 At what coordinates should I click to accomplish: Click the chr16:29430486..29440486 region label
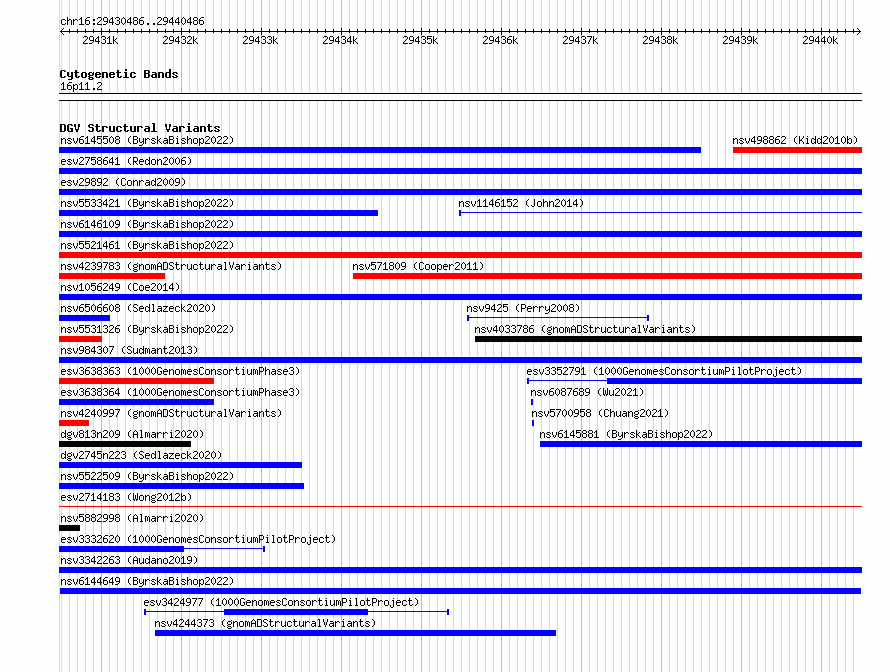point(132,21)
